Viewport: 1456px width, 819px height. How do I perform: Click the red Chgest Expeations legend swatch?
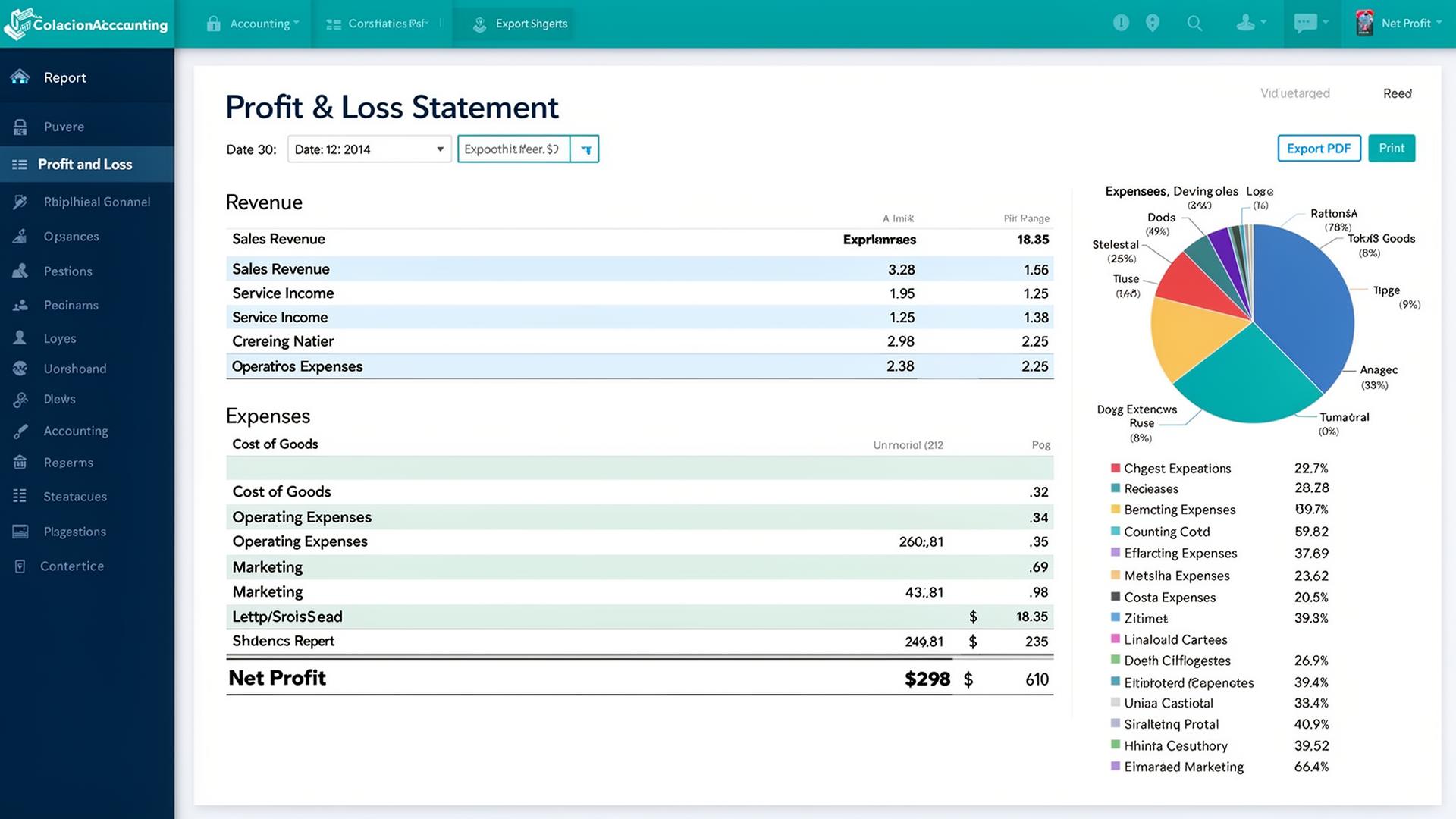[x=1116, y=468]
